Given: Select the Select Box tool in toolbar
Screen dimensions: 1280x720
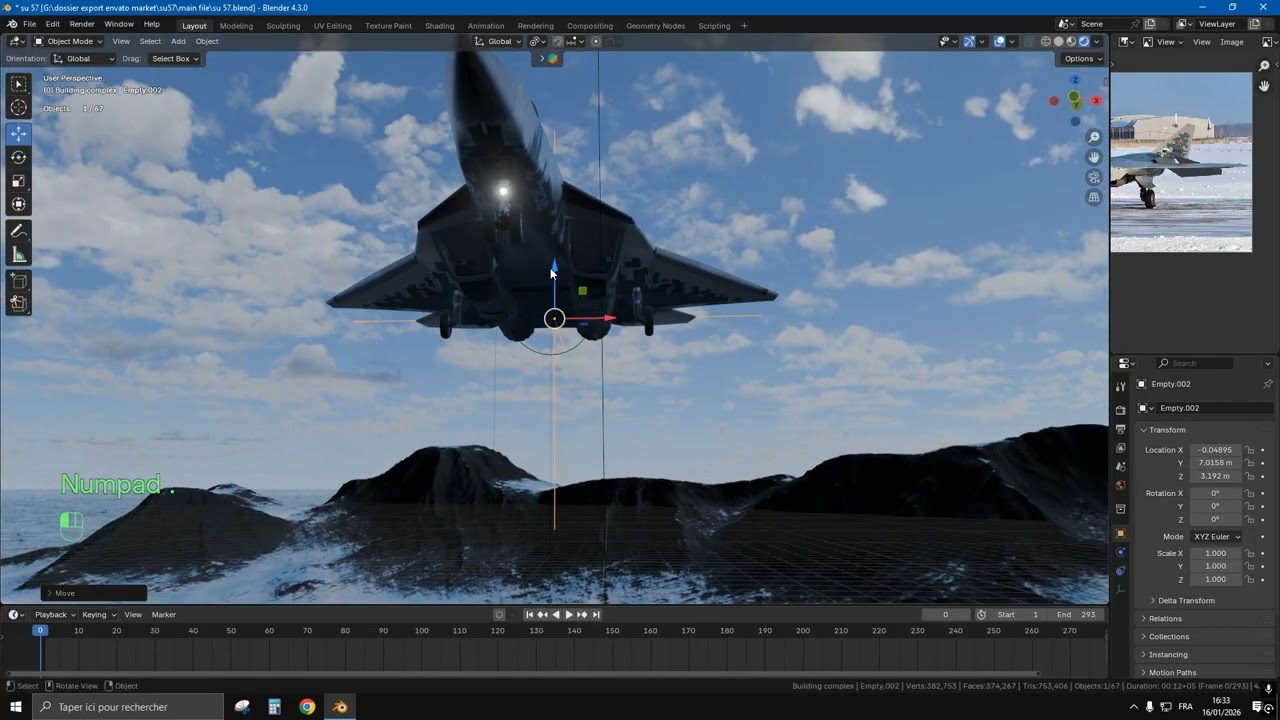Looking at the screenshot, I should coord(19,85).
